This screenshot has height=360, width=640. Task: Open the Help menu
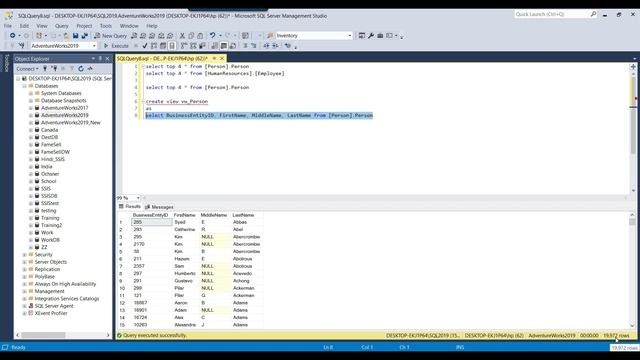[152, 26]
